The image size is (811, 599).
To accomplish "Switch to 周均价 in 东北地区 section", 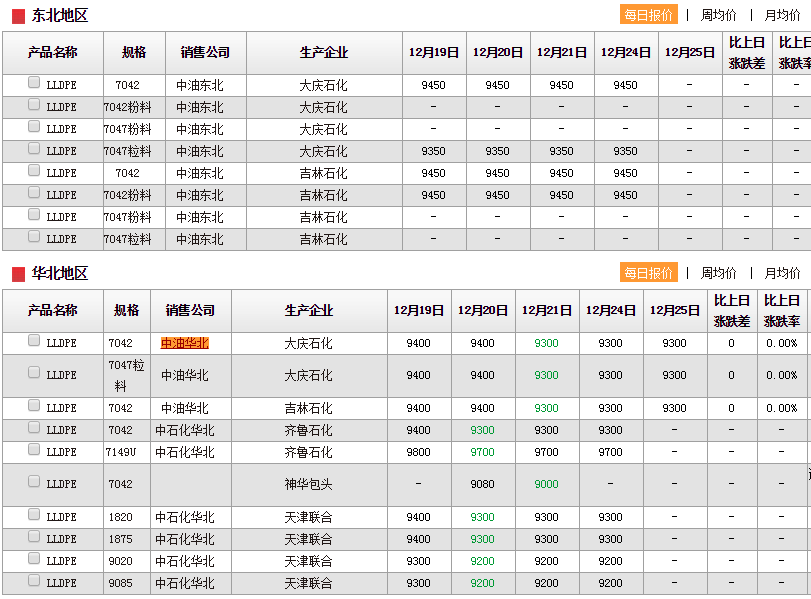I will 718,15.
